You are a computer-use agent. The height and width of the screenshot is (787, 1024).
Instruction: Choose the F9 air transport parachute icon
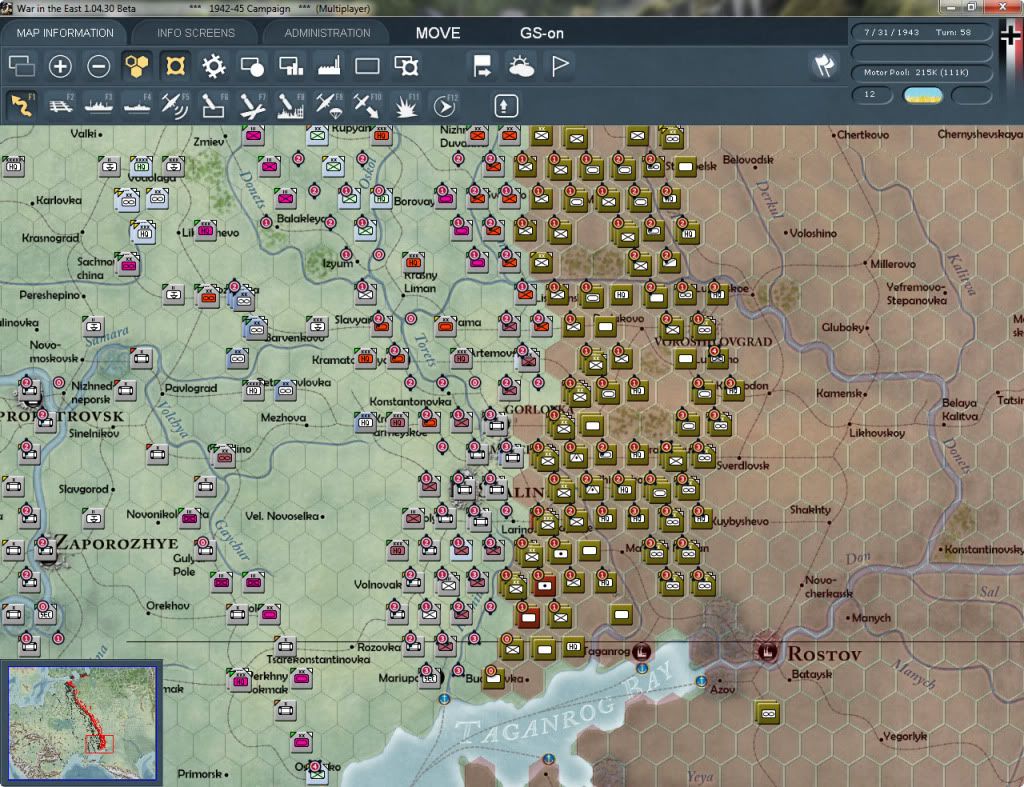[328, 105]
